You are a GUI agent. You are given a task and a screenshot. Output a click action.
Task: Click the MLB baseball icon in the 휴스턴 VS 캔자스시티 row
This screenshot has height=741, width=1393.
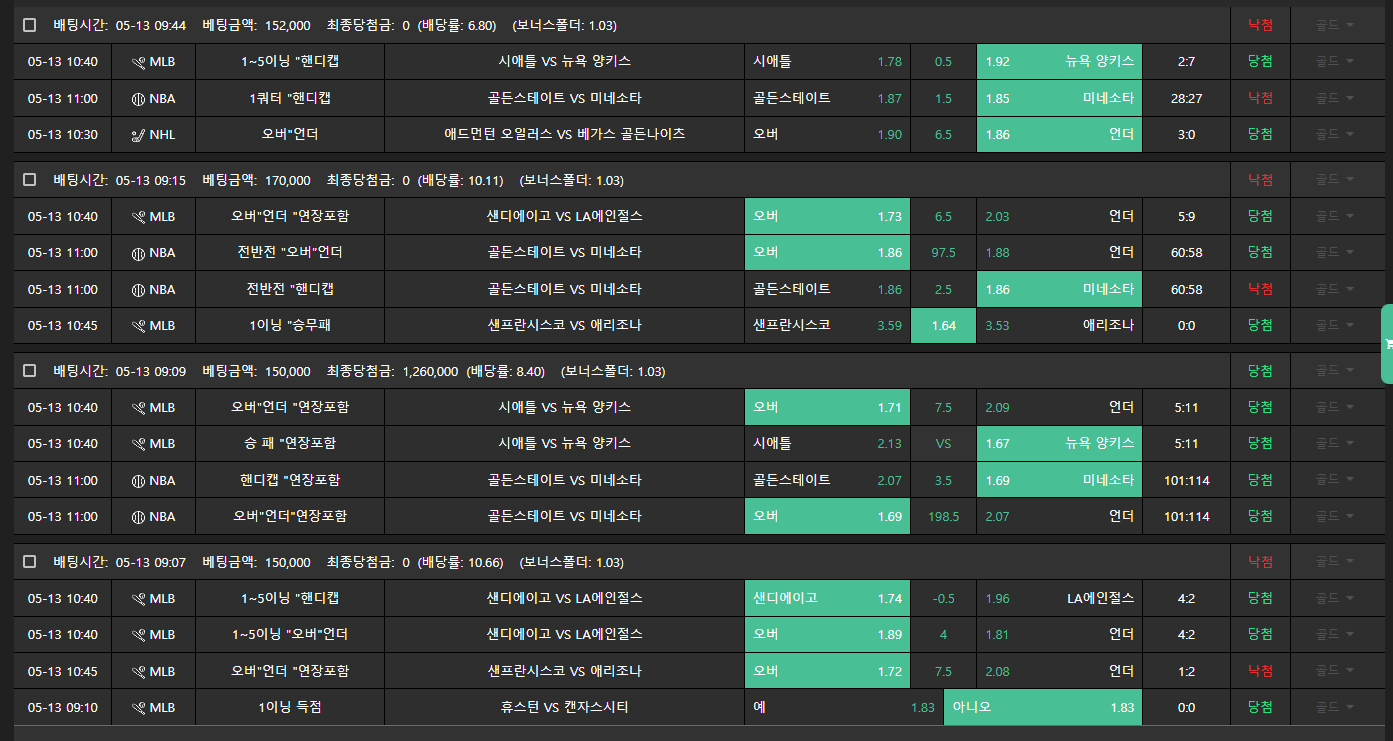point(139,708)
